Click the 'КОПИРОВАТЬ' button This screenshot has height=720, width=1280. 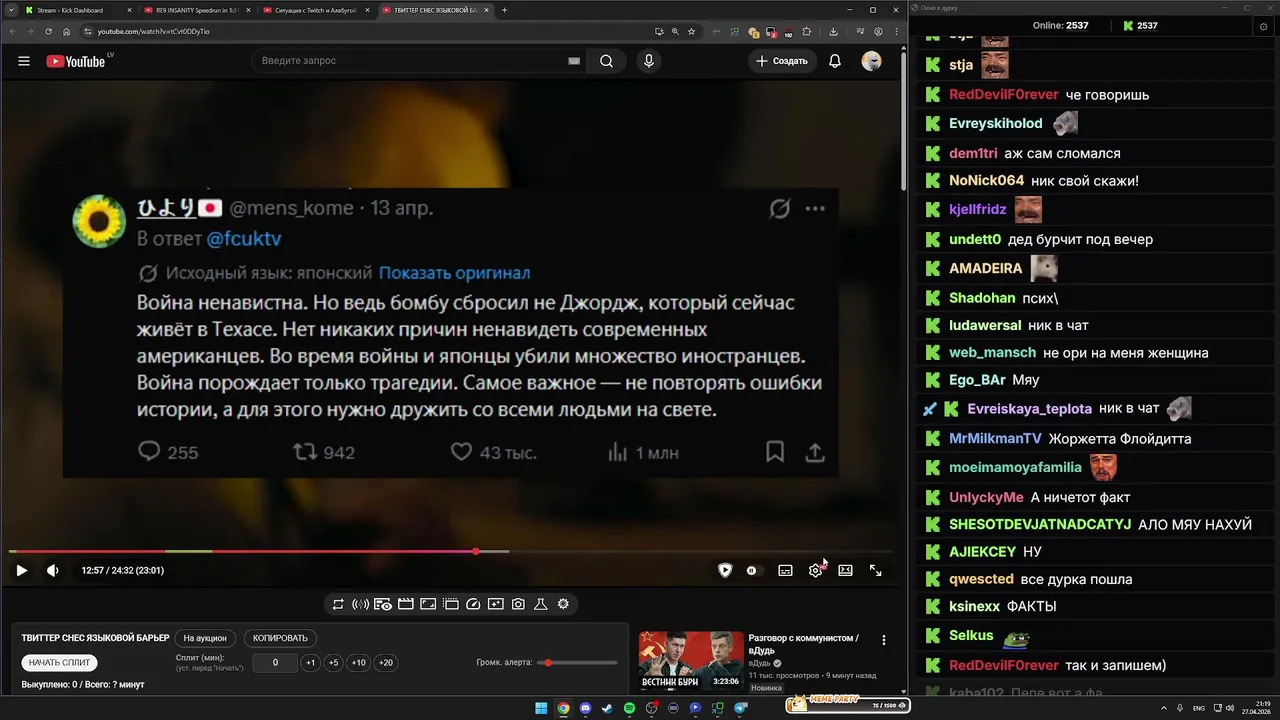point(281,638)
